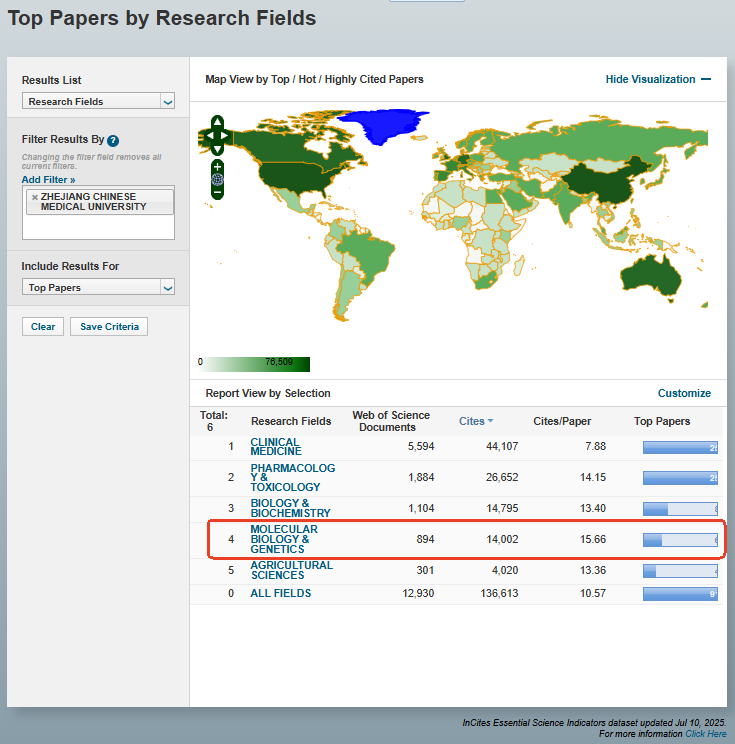Viewport: 735px width, 744px height.
Task: Pan the map up with the arrow
Action: coord(217,122)
